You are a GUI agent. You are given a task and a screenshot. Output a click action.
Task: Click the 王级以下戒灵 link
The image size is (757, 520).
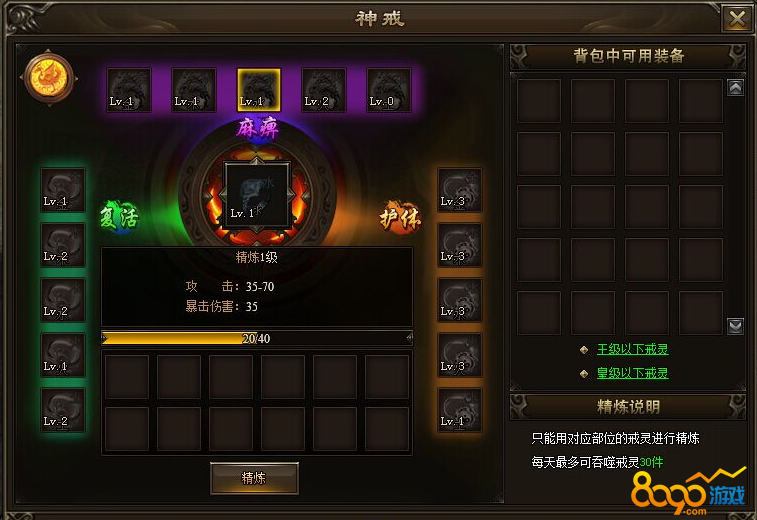coord(632,349)
